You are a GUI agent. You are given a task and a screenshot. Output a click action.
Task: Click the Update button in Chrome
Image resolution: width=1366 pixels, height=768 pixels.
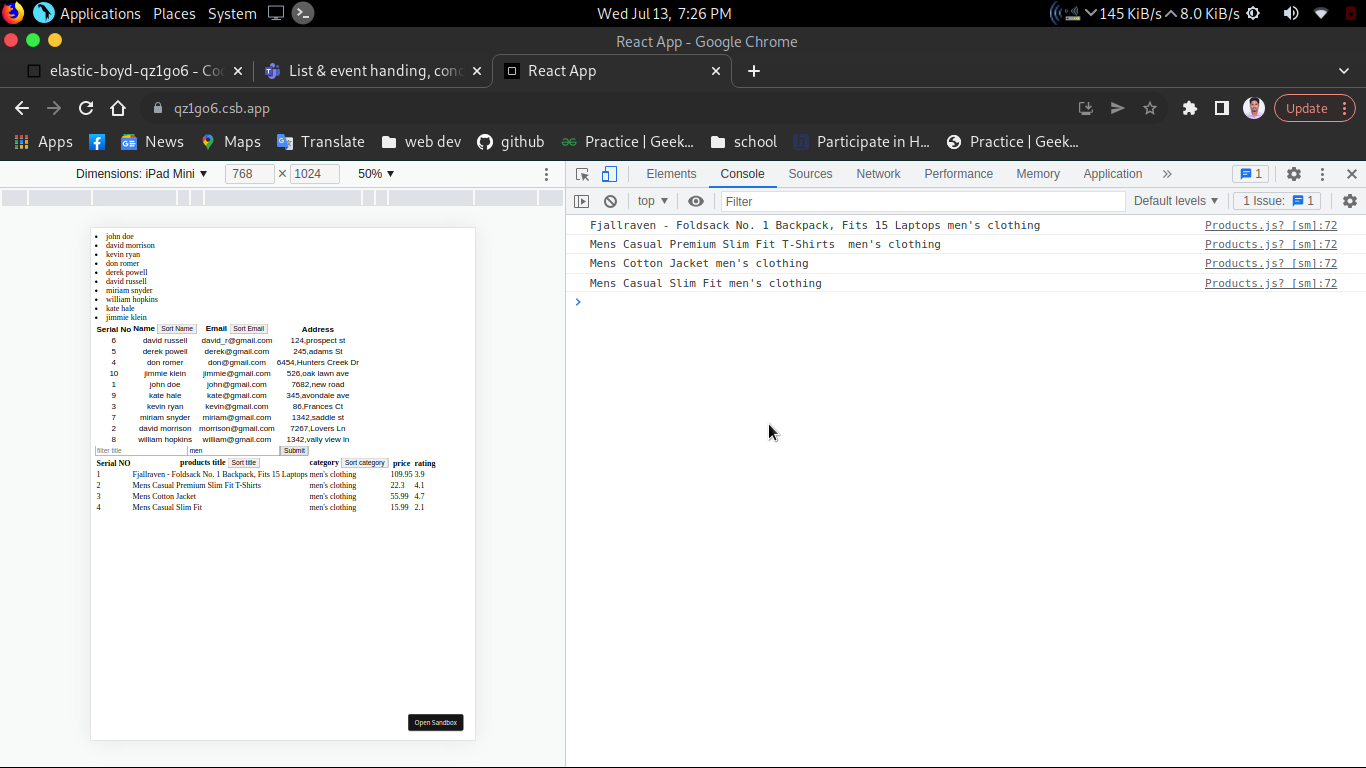pos(1315,108)
